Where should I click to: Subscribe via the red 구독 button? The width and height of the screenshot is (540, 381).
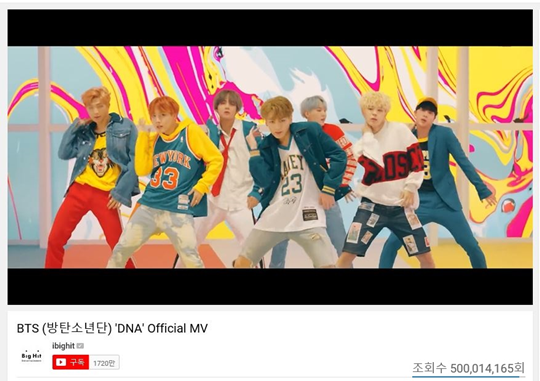tap(71, 362)
